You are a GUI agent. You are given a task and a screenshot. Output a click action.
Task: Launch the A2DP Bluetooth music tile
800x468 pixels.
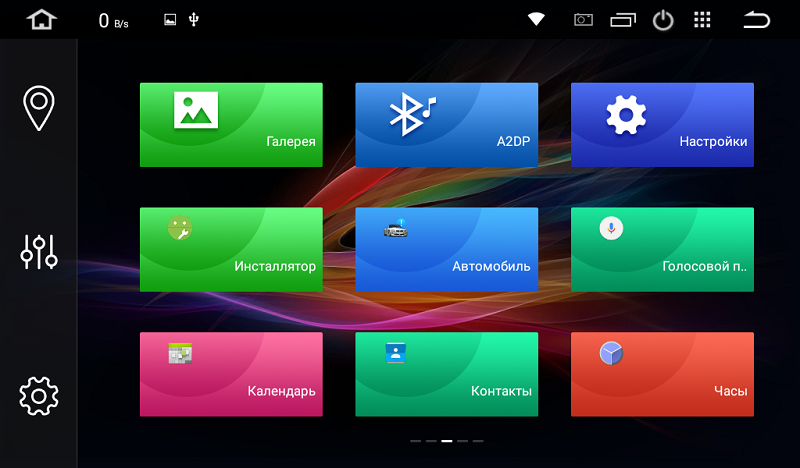446,125
